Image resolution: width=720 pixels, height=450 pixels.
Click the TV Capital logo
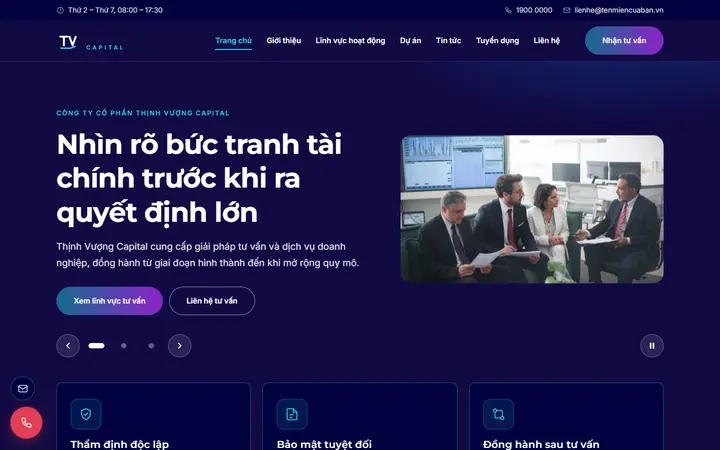tap(91, 42)
